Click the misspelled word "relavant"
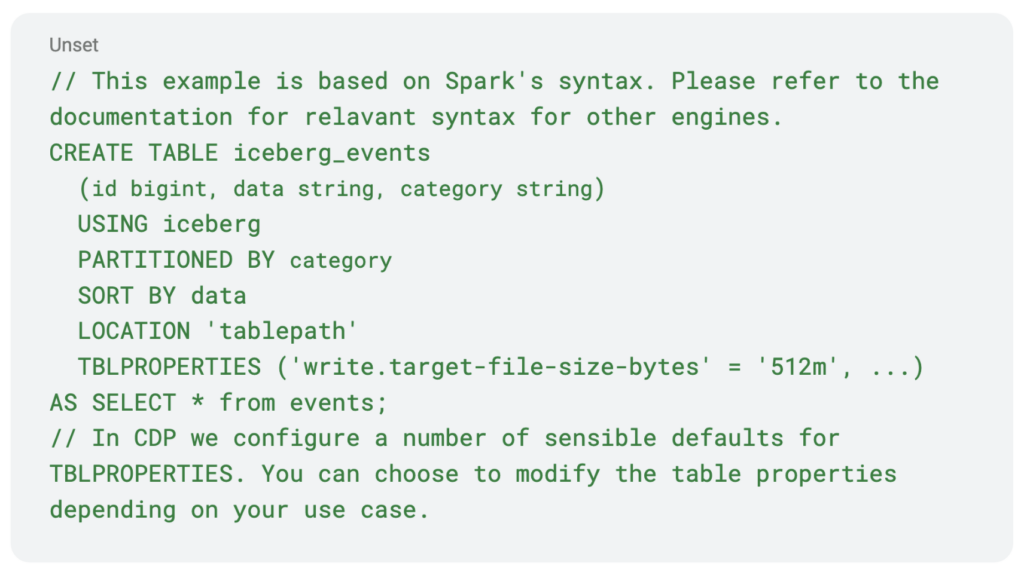This screenshot has height=575, width=1024. [360, 118]
